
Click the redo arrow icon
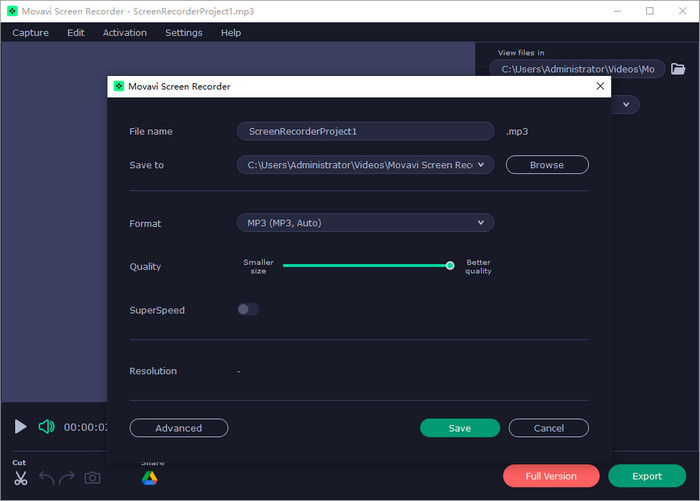pyautogui.click(x=67, y=478)
